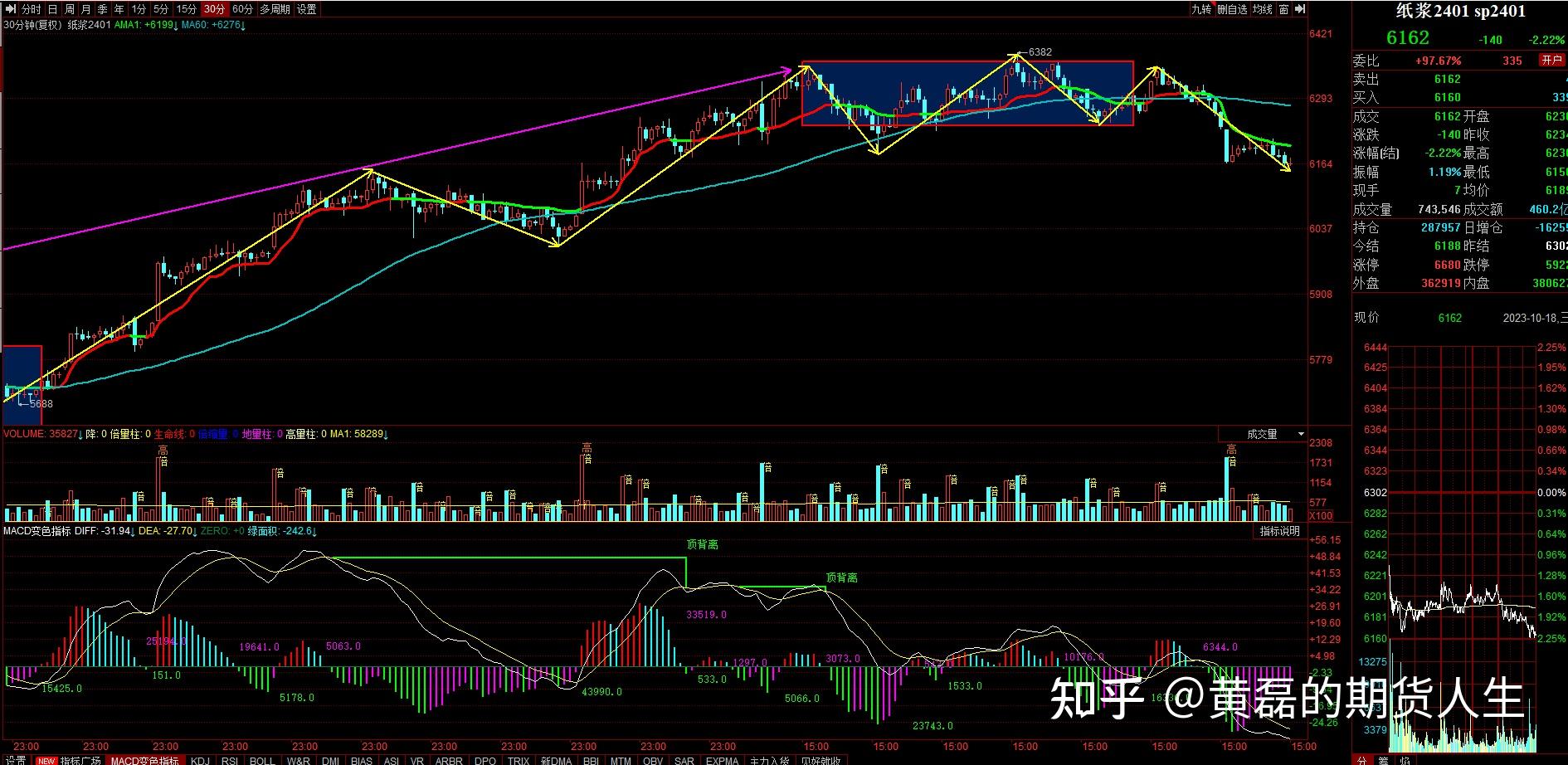Click the 外盘 value 362919
The height and width of the screenshot is (765, 1568).
tap(1440, 283)
